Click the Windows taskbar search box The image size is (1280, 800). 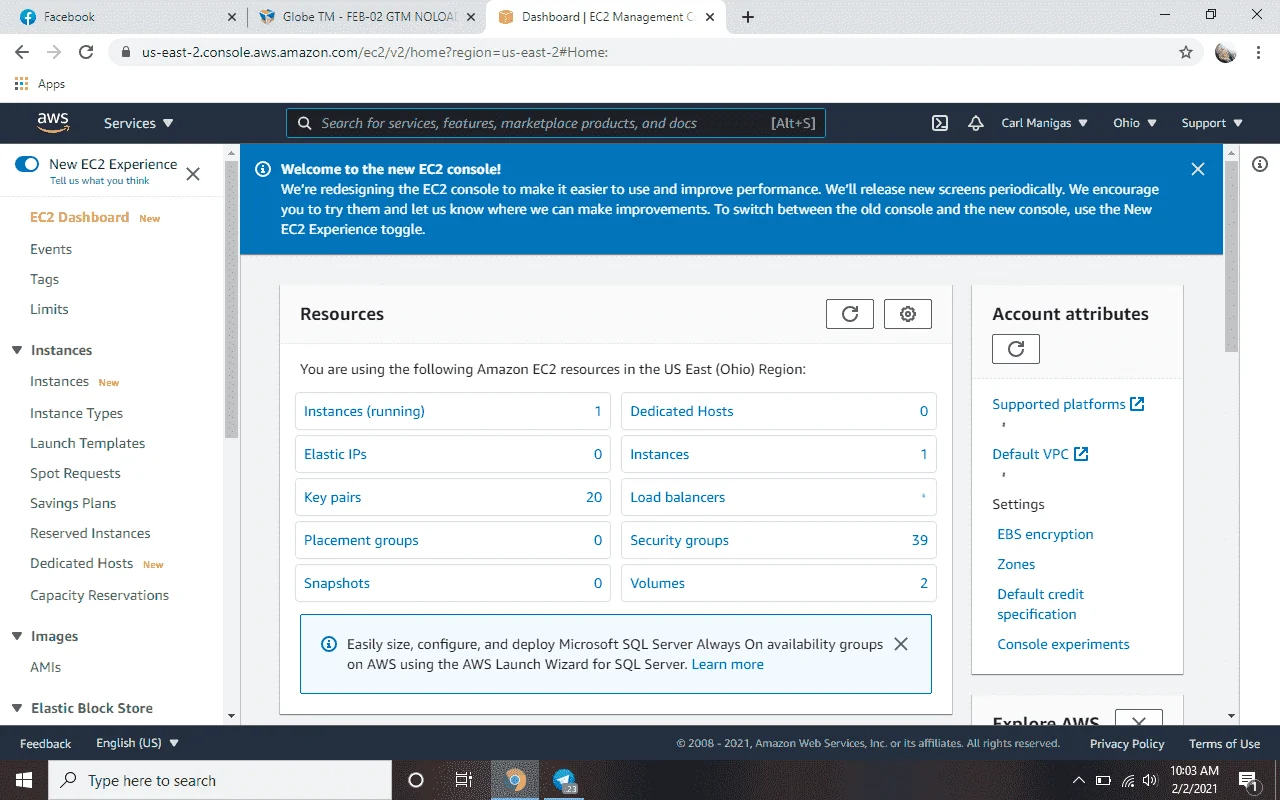pyautogui.click(x=220, y=780)
